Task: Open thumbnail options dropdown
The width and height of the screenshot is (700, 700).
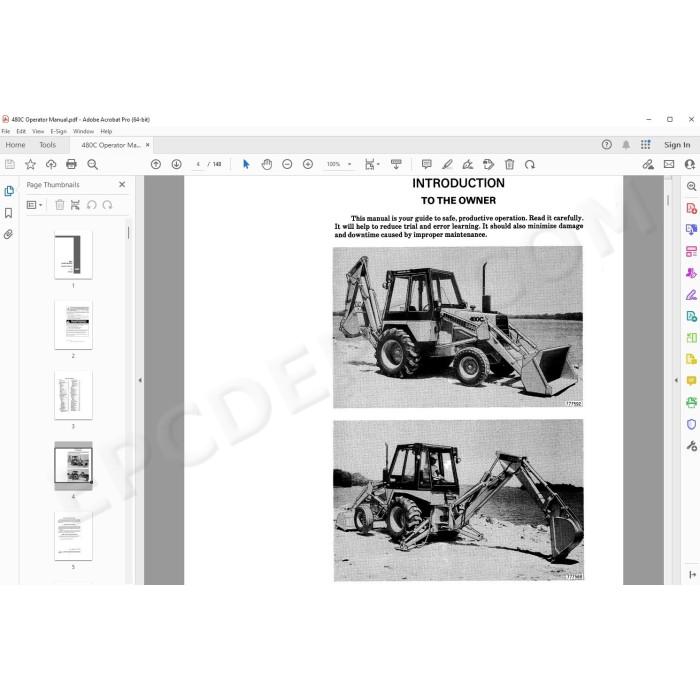Action: coord(34,205)
